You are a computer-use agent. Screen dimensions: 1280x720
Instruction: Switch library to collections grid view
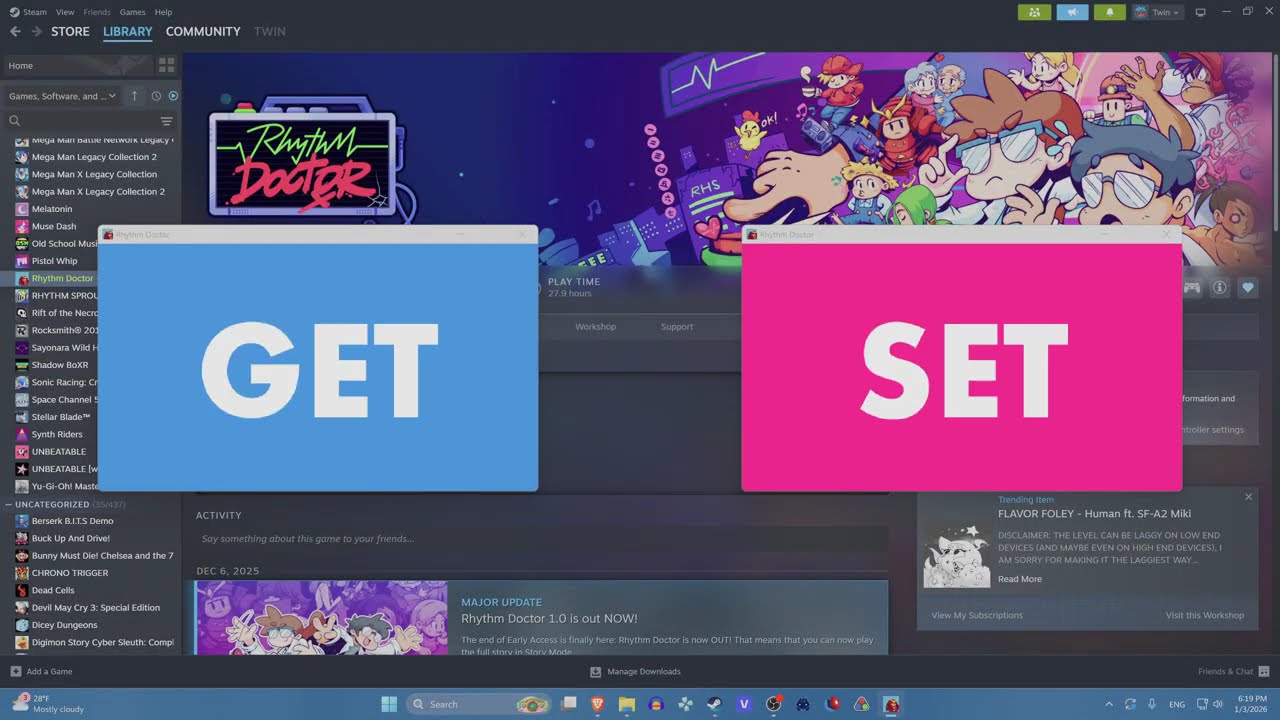167,65
